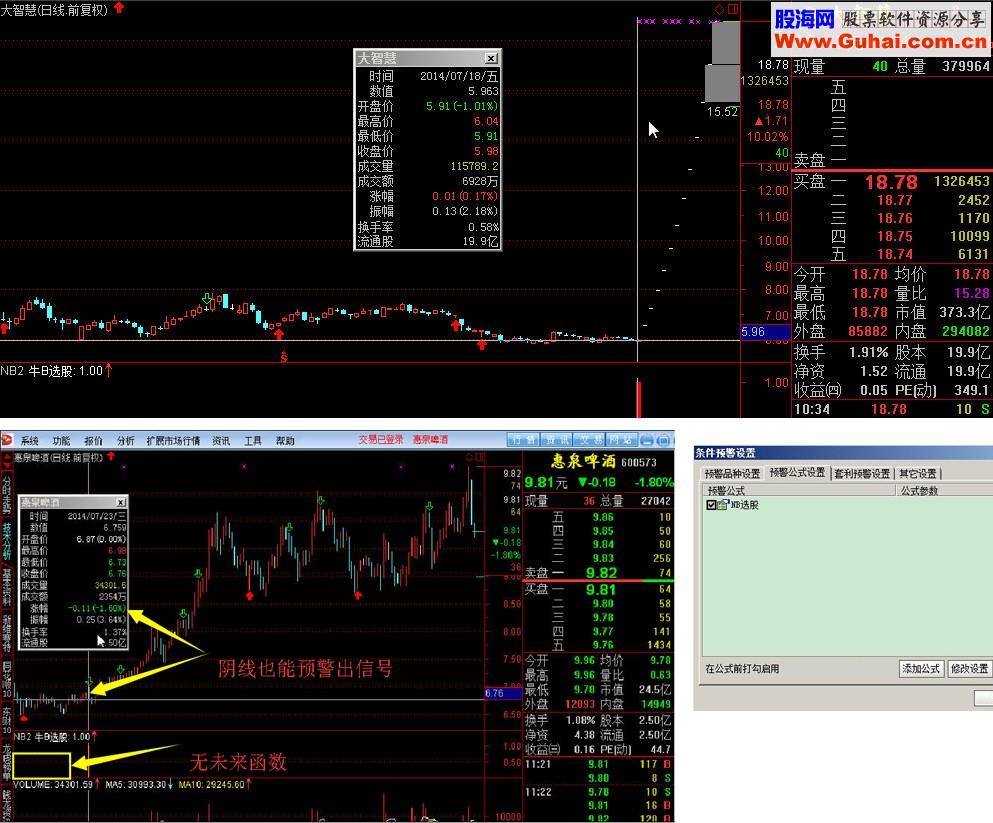This screenshot has width=993, height=823.
Task: Open the 功能 menu
Action: click(x=61, y=441)
